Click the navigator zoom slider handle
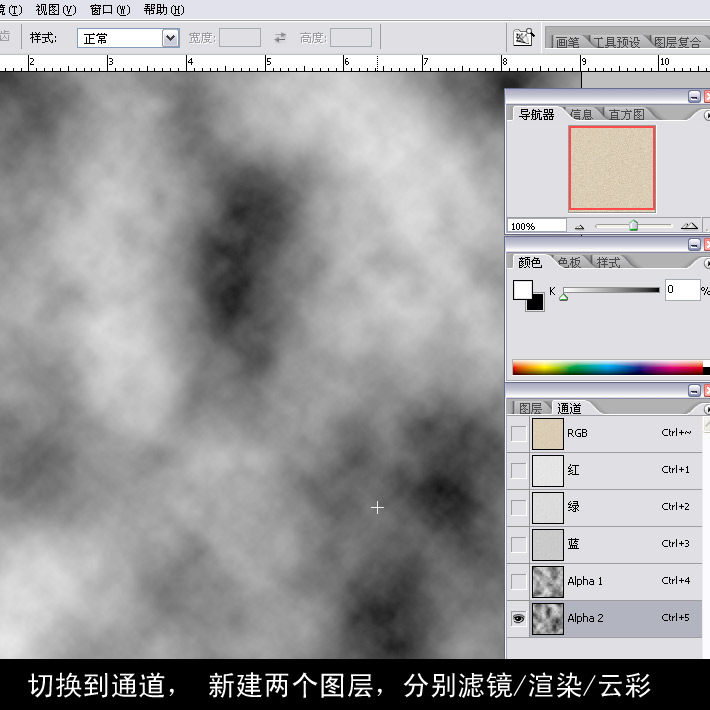The height and width of the screenshot is (710, 710). (633, 225)
